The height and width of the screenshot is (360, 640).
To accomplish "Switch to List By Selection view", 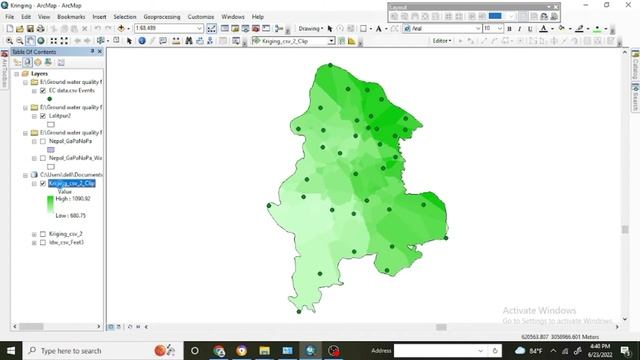I will click(48, 62).
